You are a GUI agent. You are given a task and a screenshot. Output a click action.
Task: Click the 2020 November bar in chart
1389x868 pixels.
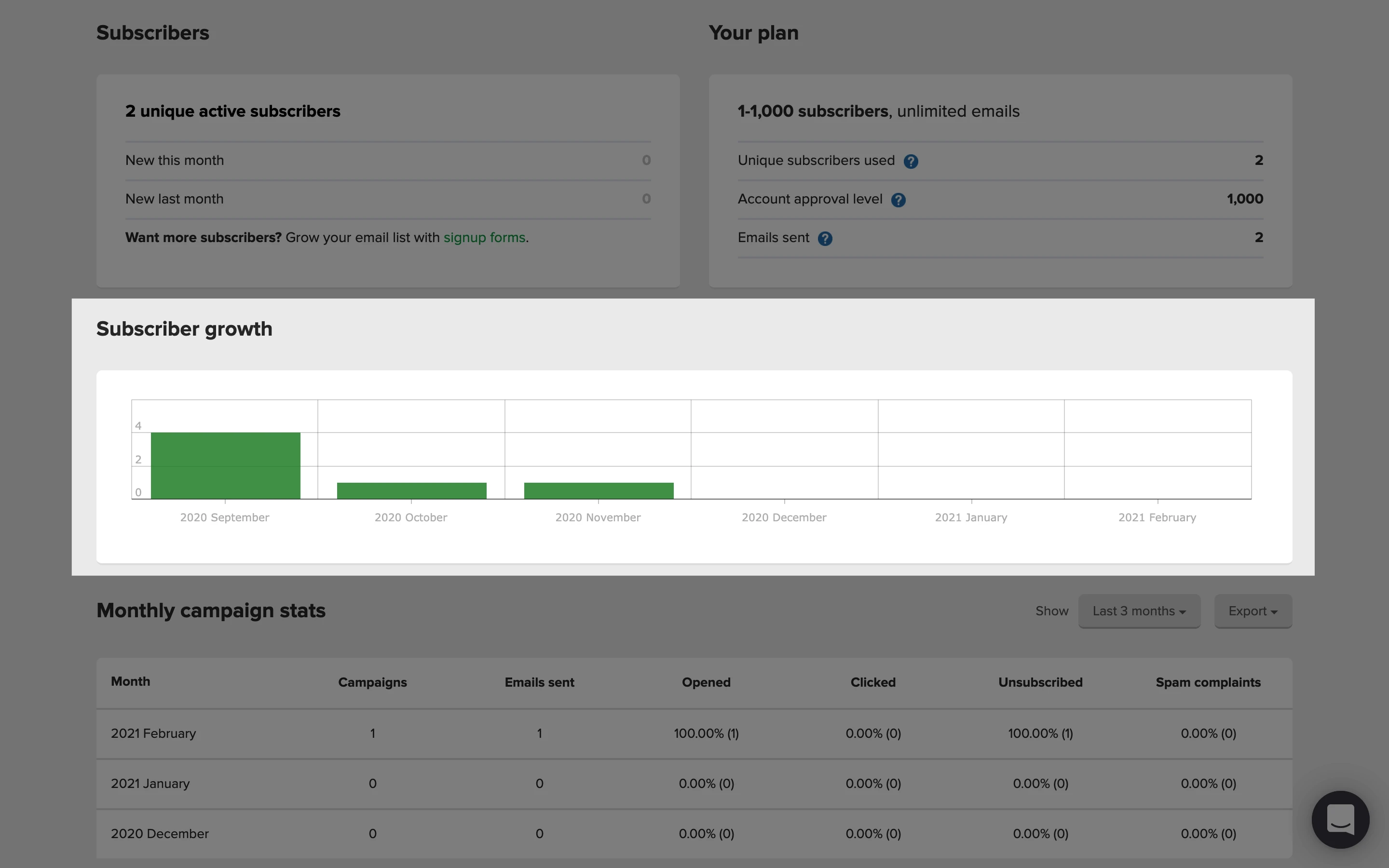tap(598, 490)
